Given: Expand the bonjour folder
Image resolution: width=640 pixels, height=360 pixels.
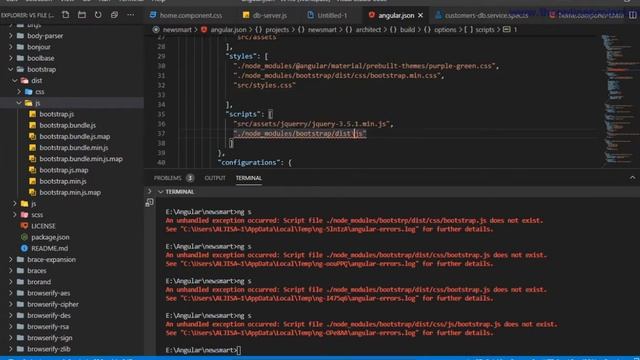Looking at the screenshot, I should click(39, 47).
